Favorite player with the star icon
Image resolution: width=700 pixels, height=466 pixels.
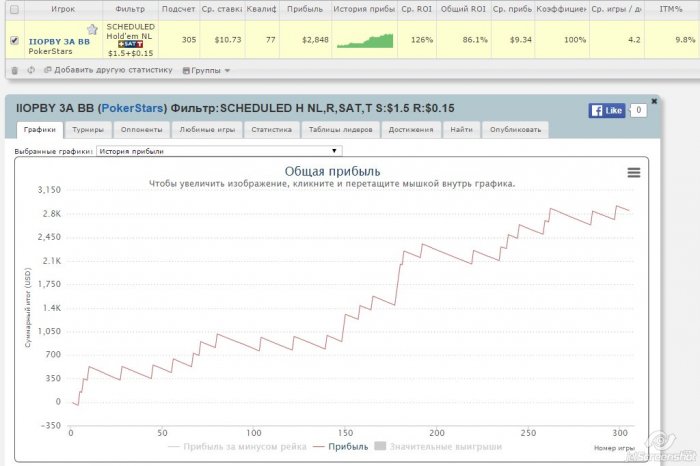(x=92, y=29)
